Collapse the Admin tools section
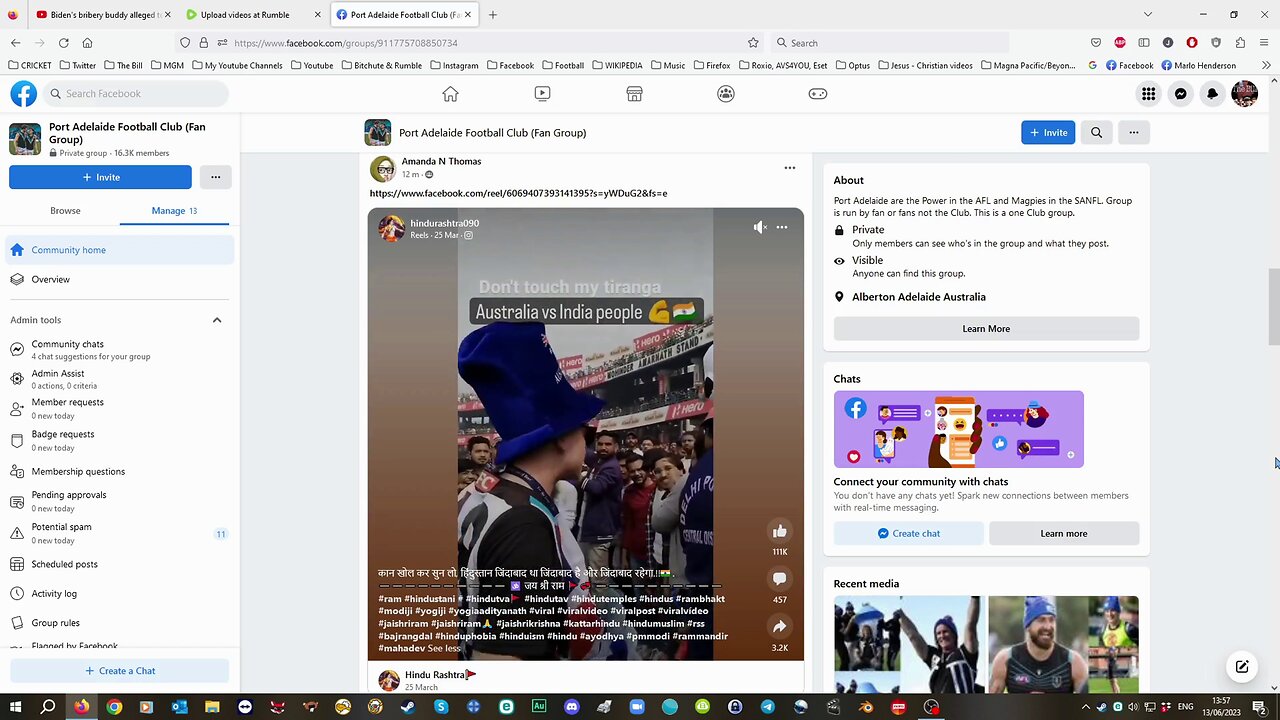 (217, 320)
